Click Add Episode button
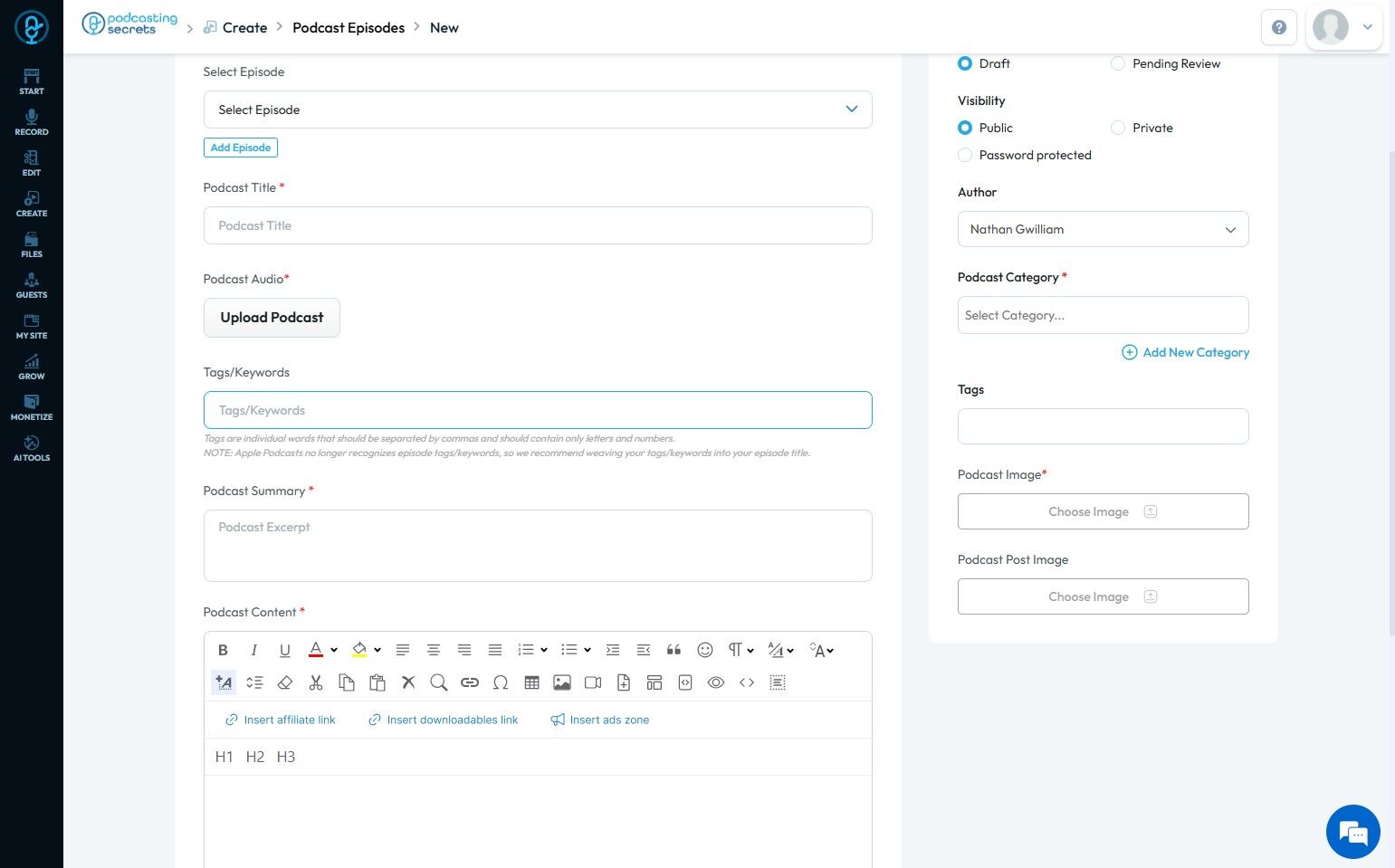 (241, 148)
